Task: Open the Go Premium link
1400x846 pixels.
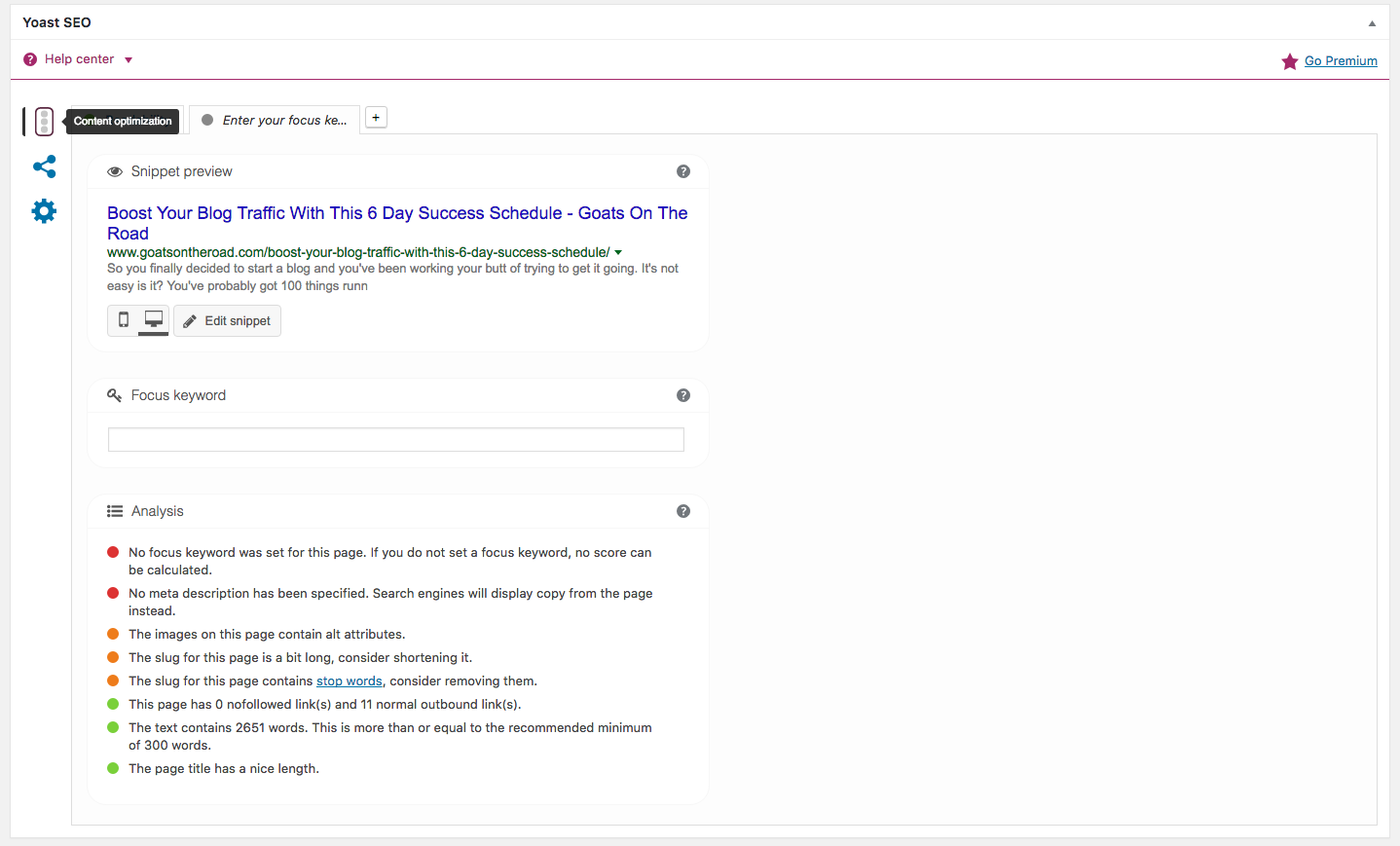Action: tap(1341, 60)
